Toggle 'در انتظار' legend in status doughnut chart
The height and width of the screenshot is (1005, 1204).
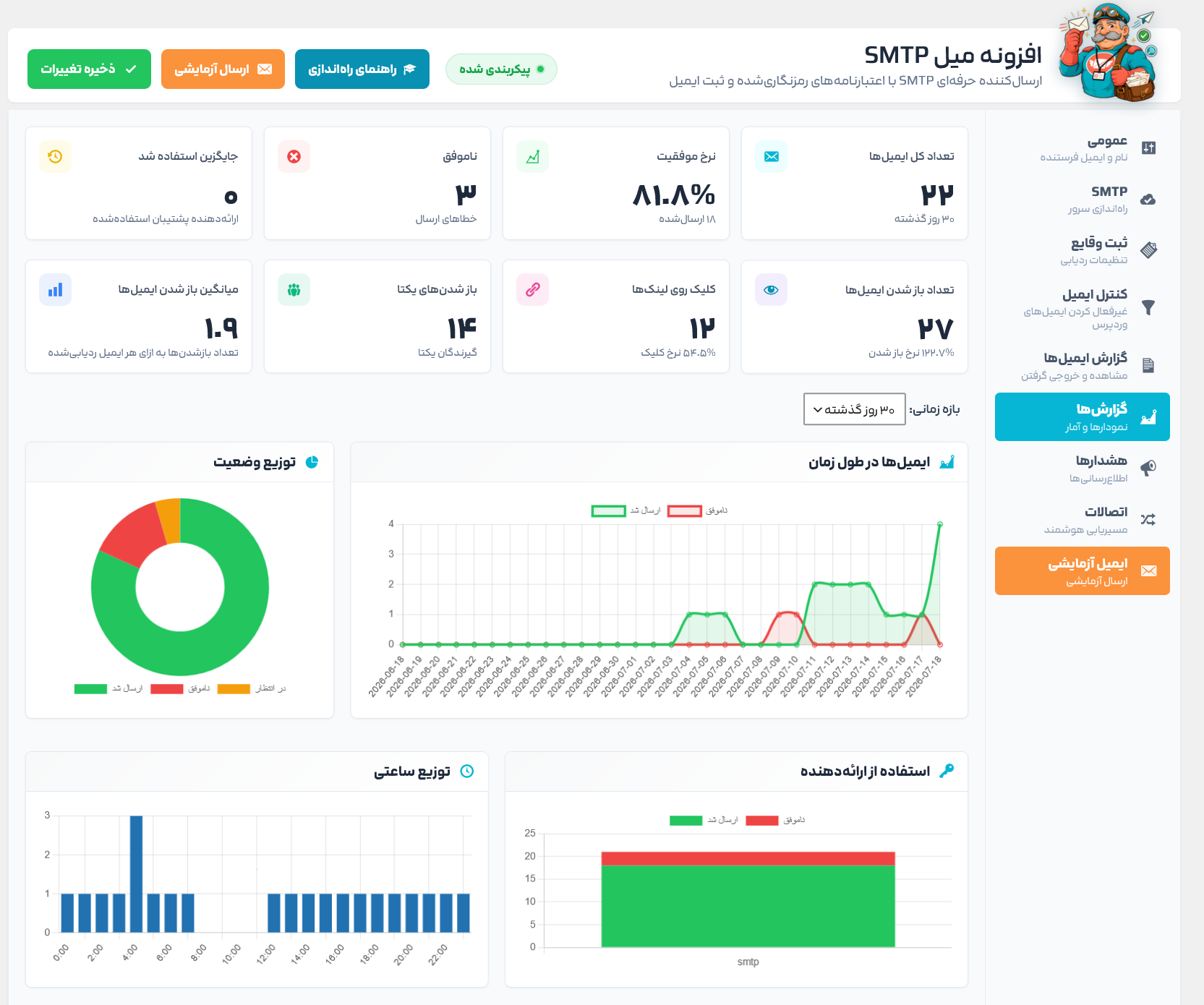click(252, 688)
